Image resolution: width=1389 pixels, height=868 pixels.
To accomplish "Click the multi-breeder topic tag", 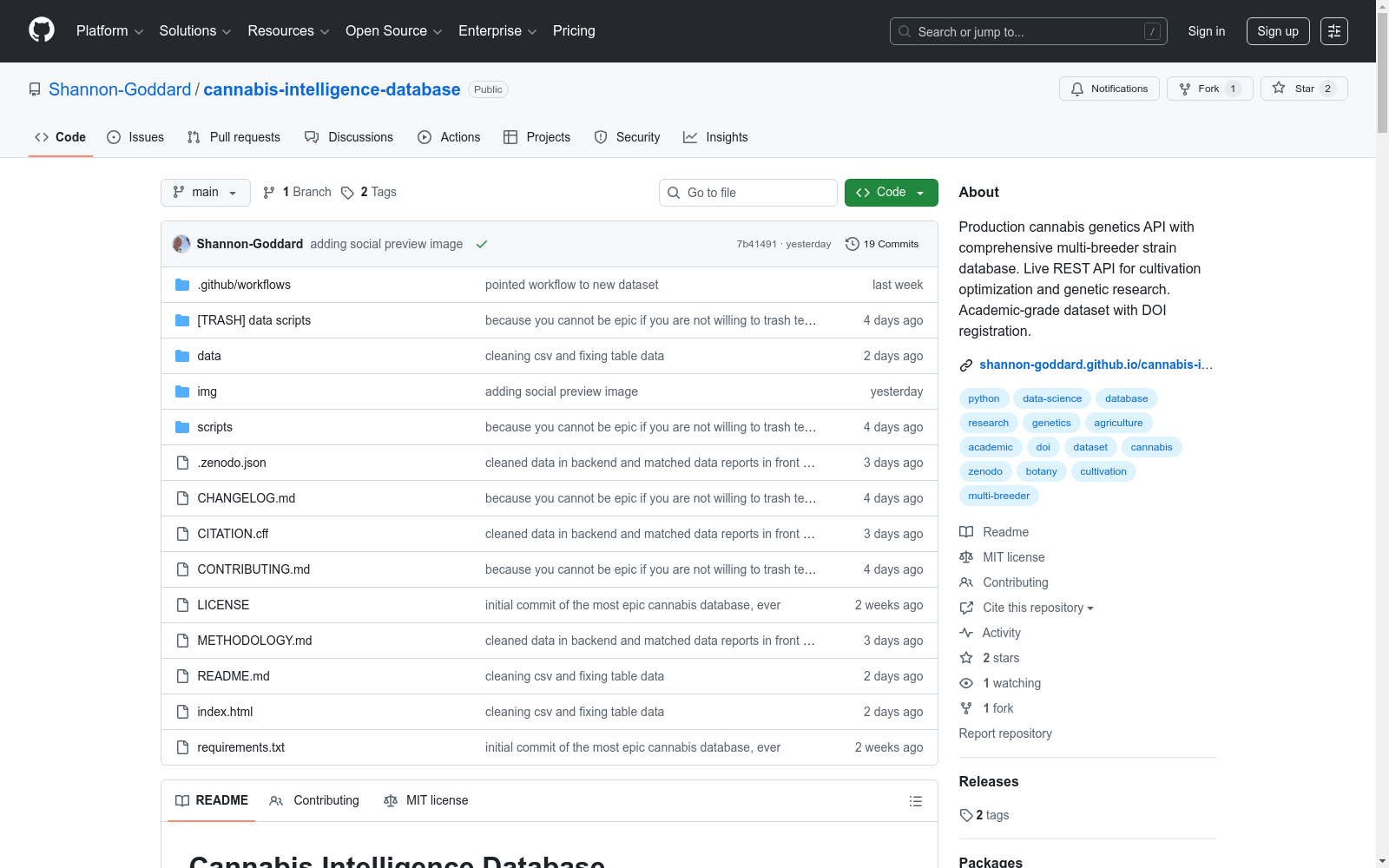I will pos(999,496).
